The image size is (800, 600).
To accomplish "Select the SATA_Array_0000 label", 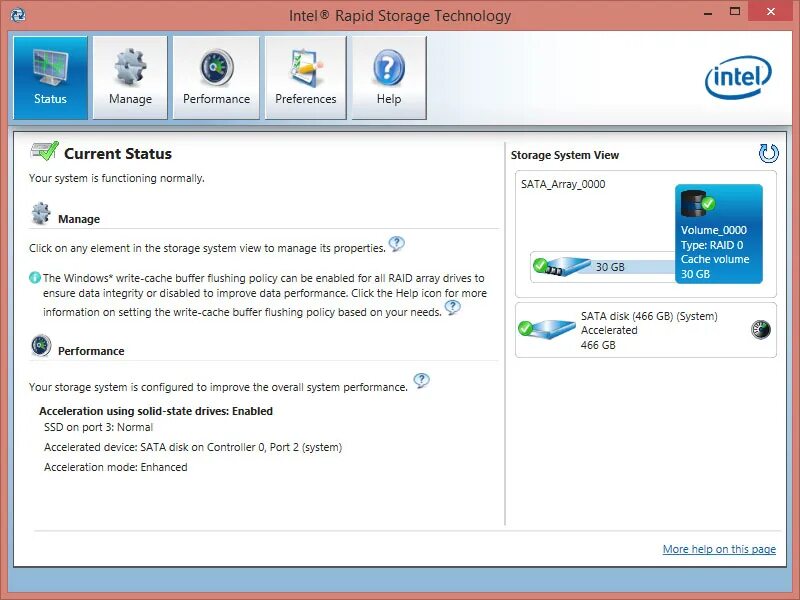I will coord(563,184).
